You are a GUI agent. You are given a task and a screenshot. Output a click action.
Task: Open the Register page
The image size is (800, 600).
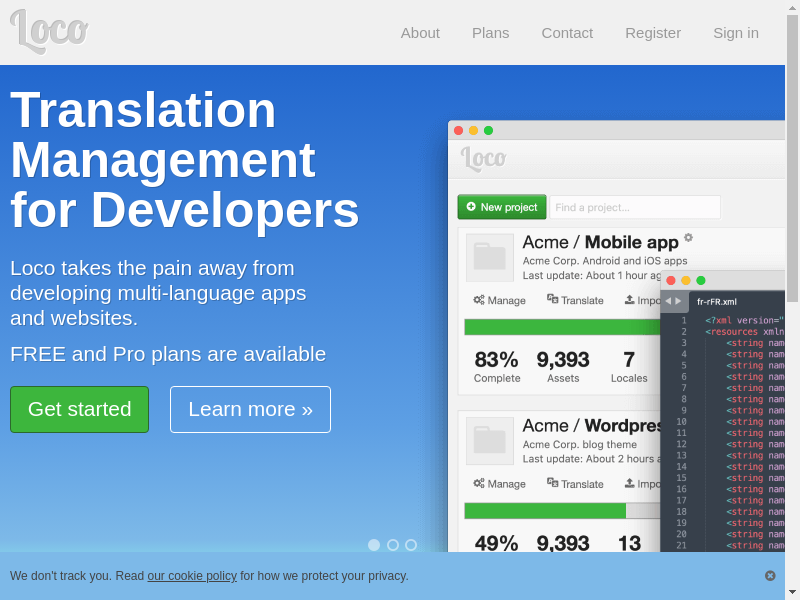[653, 33]
